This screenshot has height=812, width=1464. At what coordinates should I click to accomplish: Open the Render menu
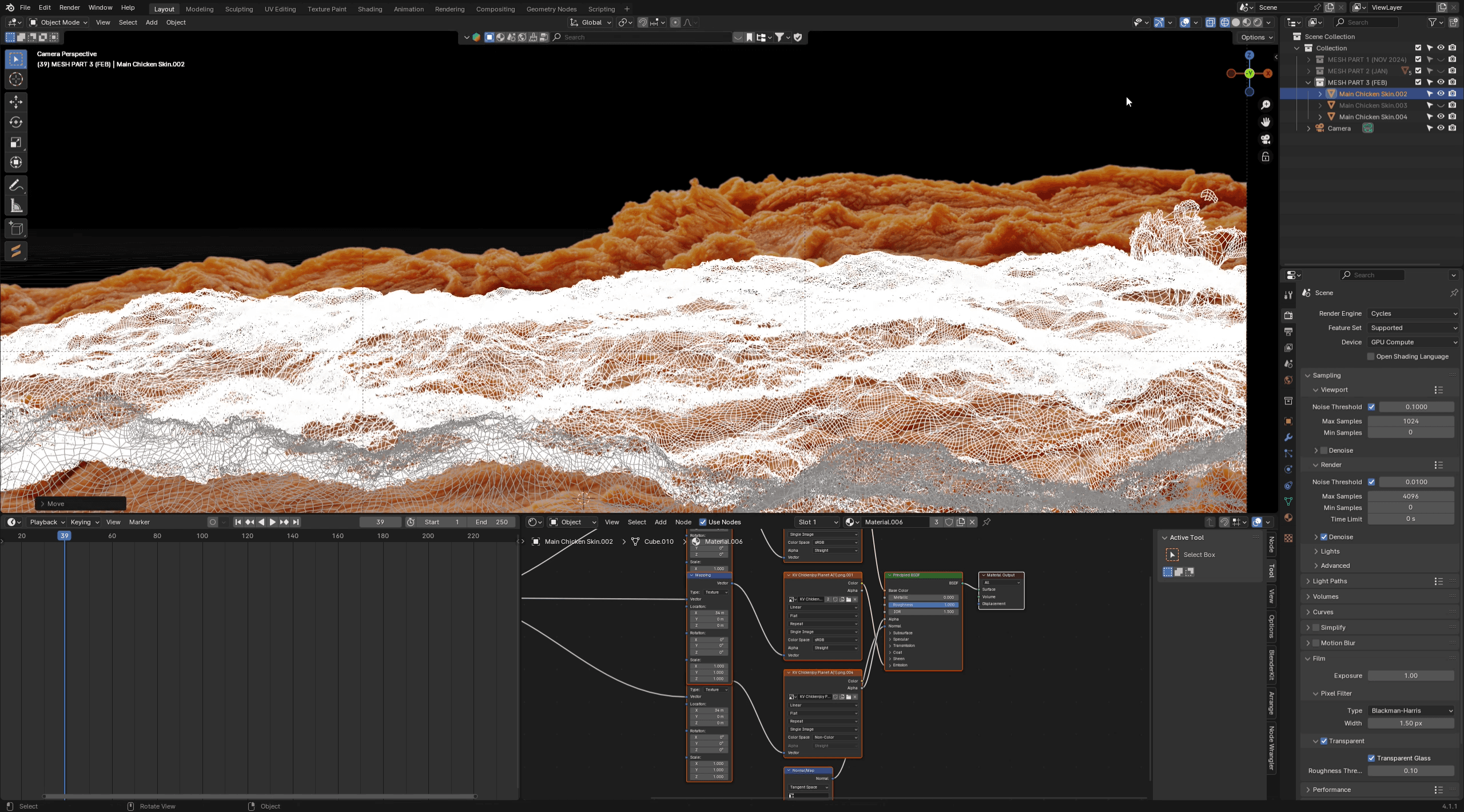pos(69,7)
